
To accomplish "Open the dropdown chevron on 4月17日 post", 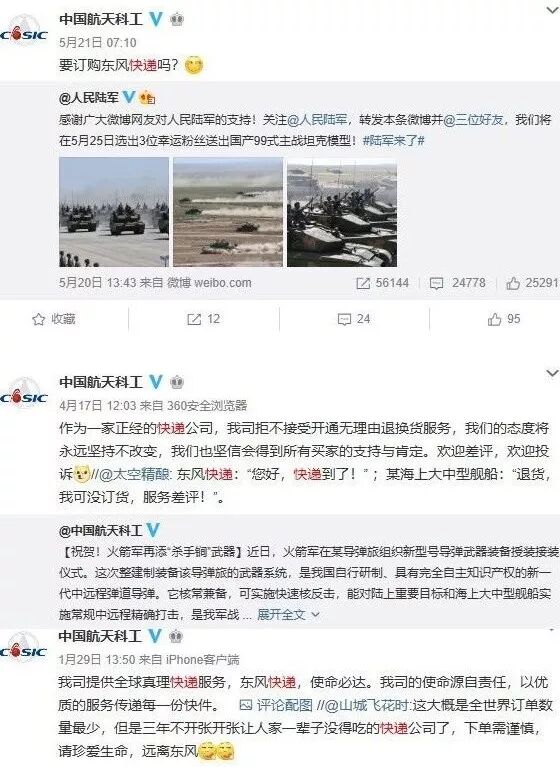I will pyautogui.click(x=552, y=373).
